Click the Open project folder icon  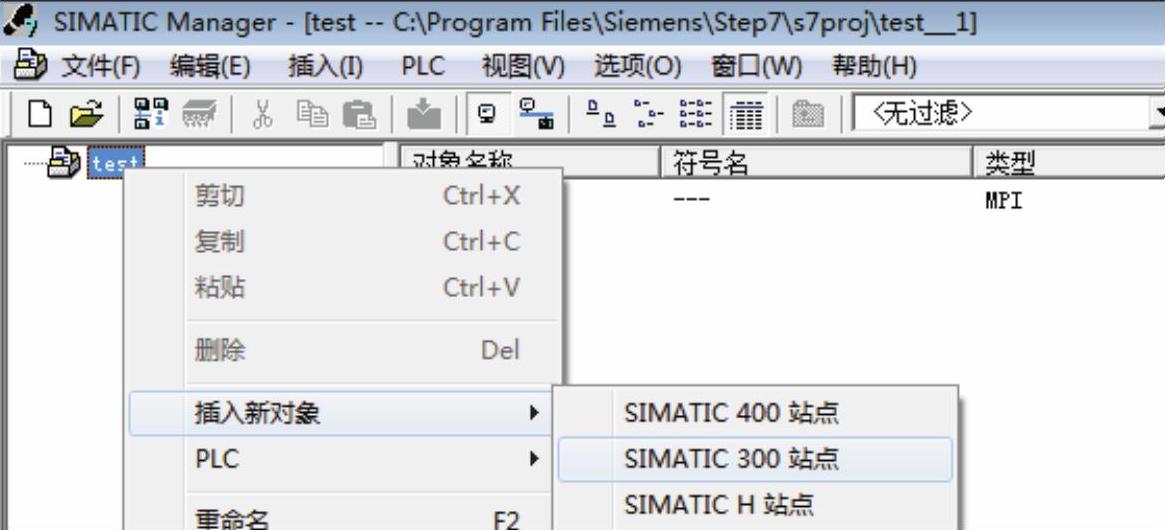pos(86,114)
